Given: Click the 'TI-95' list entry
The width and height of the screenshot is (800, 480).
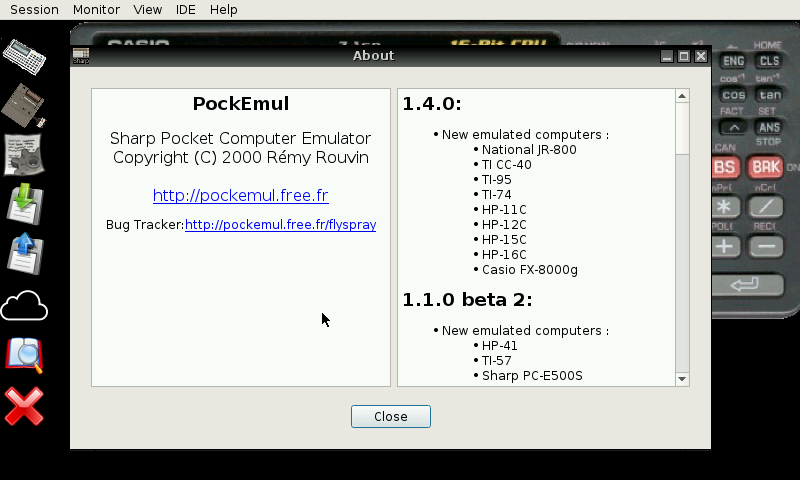Looking at the screenshot, I should [496, 180].
